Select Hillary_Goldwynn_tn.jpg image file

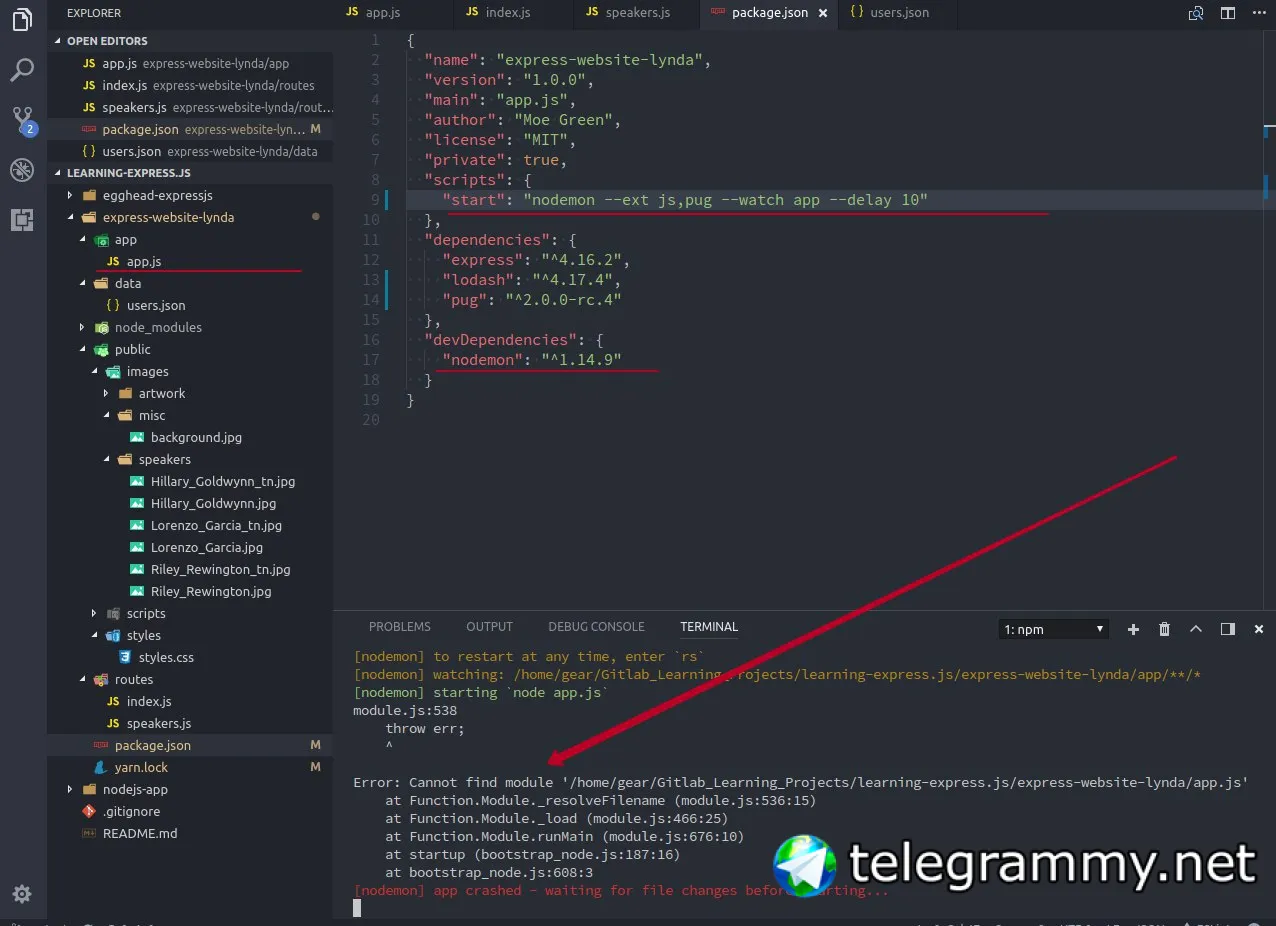click(x=223, y=481)
